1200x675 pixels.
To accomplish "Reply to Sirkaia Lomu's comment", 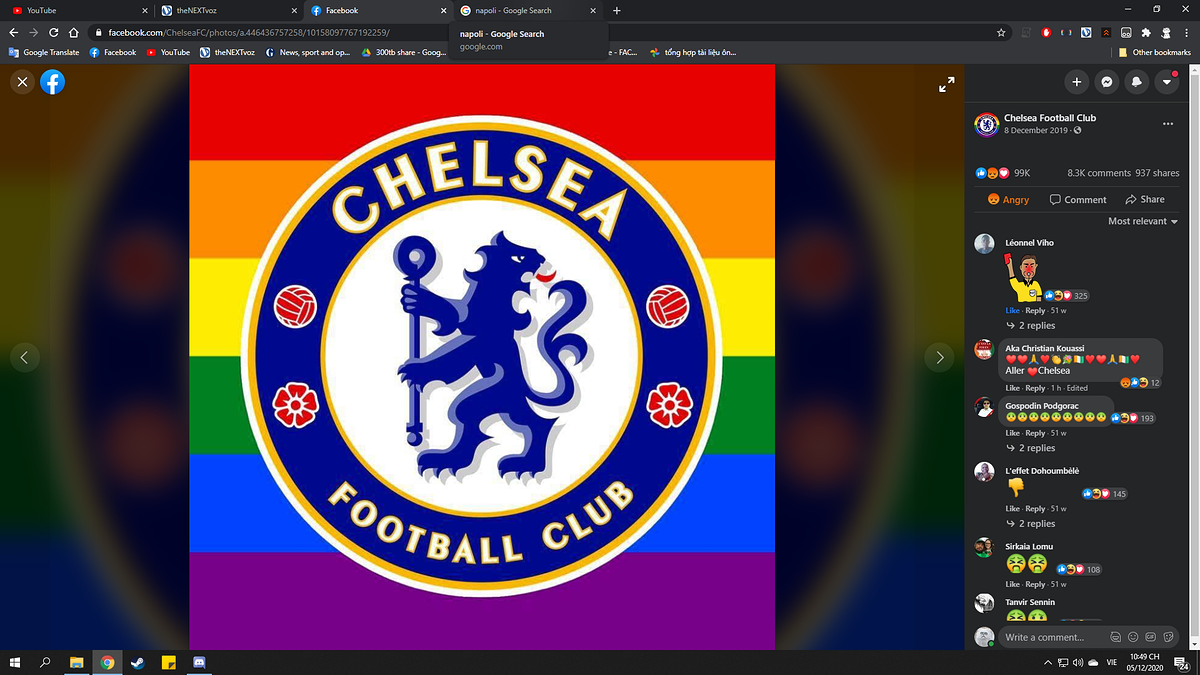I will click(x=1035, y=584).
